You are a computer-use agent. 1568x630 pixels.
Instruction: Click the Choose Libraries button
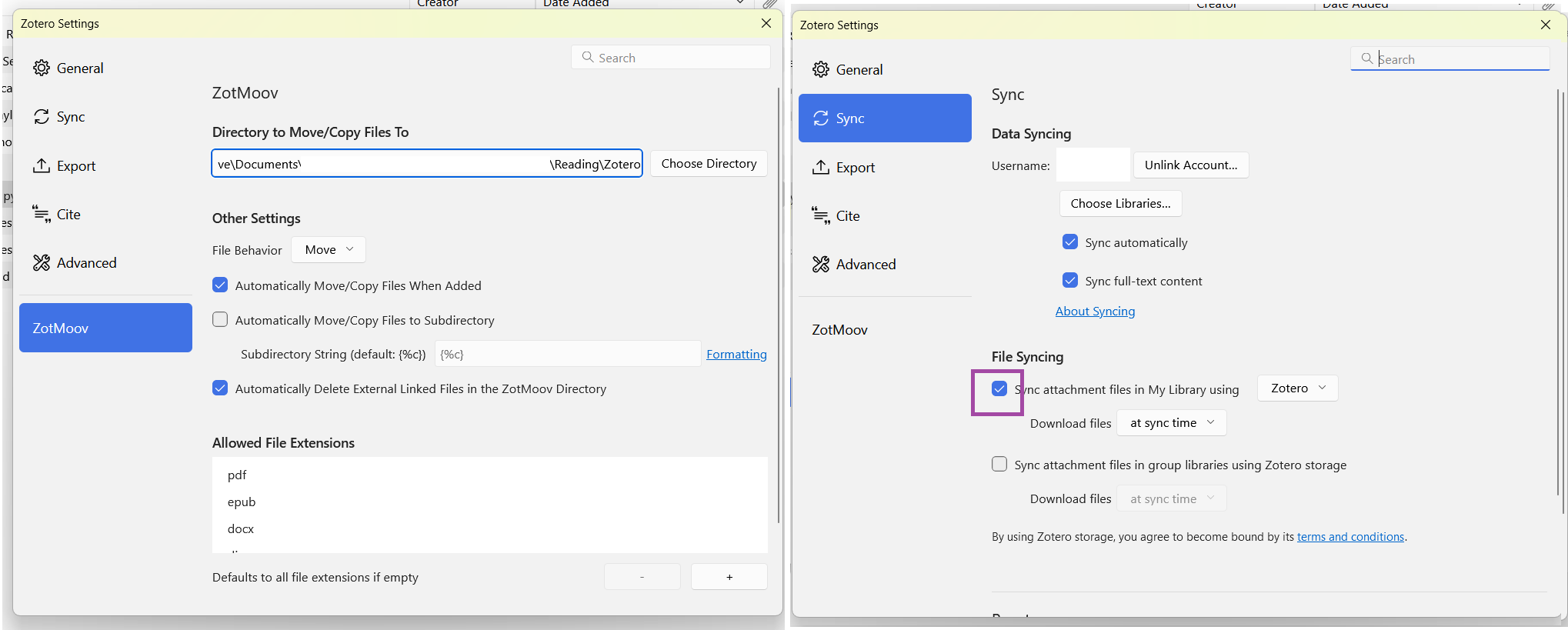pos(1120,204)
